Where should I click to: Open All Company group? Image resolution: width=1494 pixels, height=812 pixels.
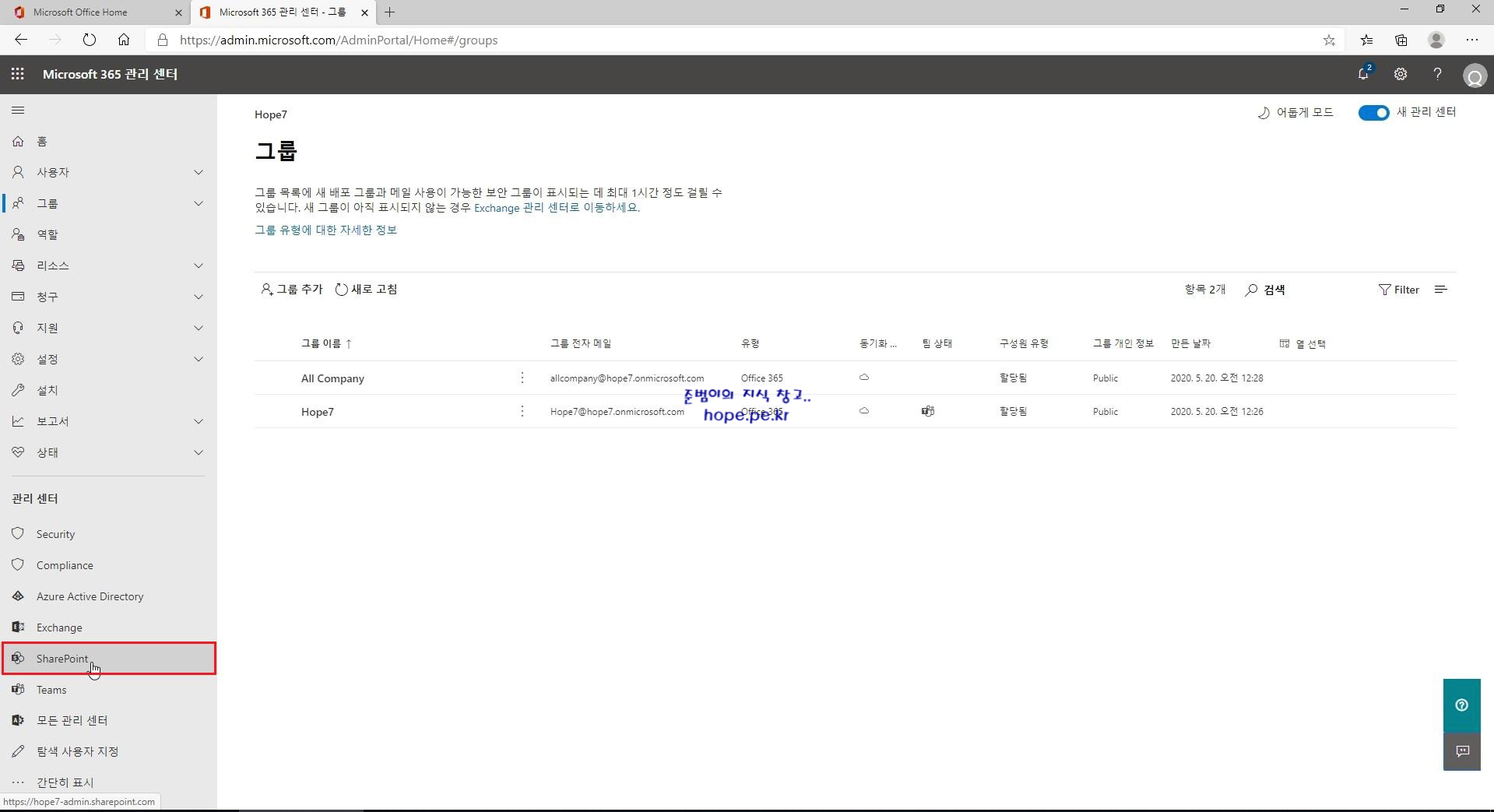click(332, 378)
